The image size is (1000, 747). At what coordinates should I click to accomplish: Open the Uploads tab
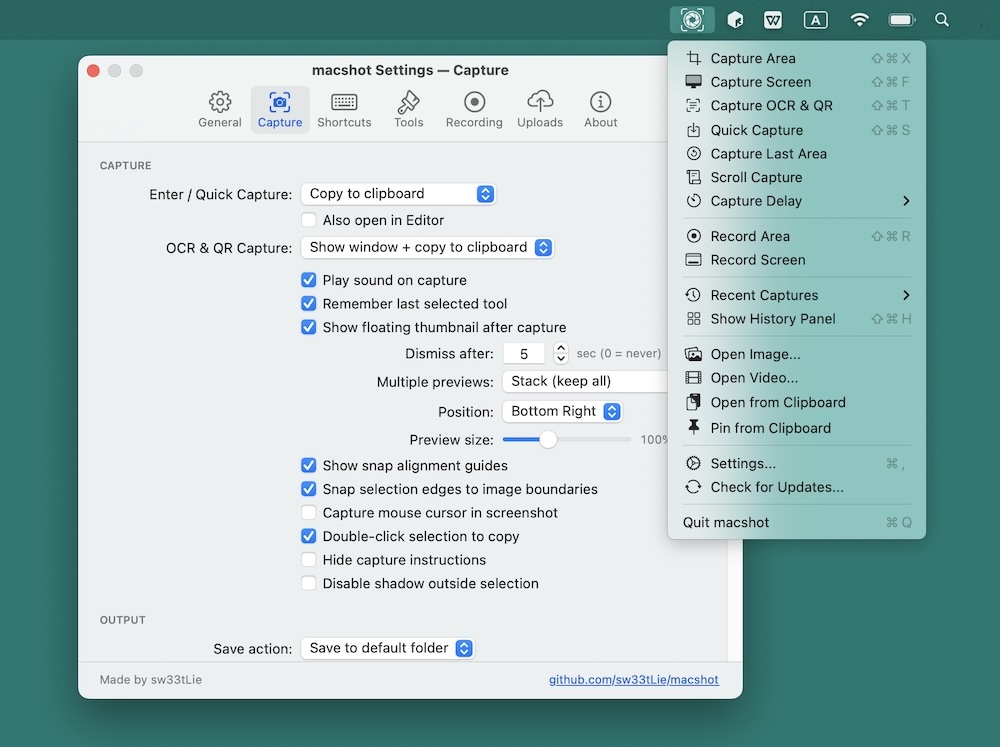point(540,110)
